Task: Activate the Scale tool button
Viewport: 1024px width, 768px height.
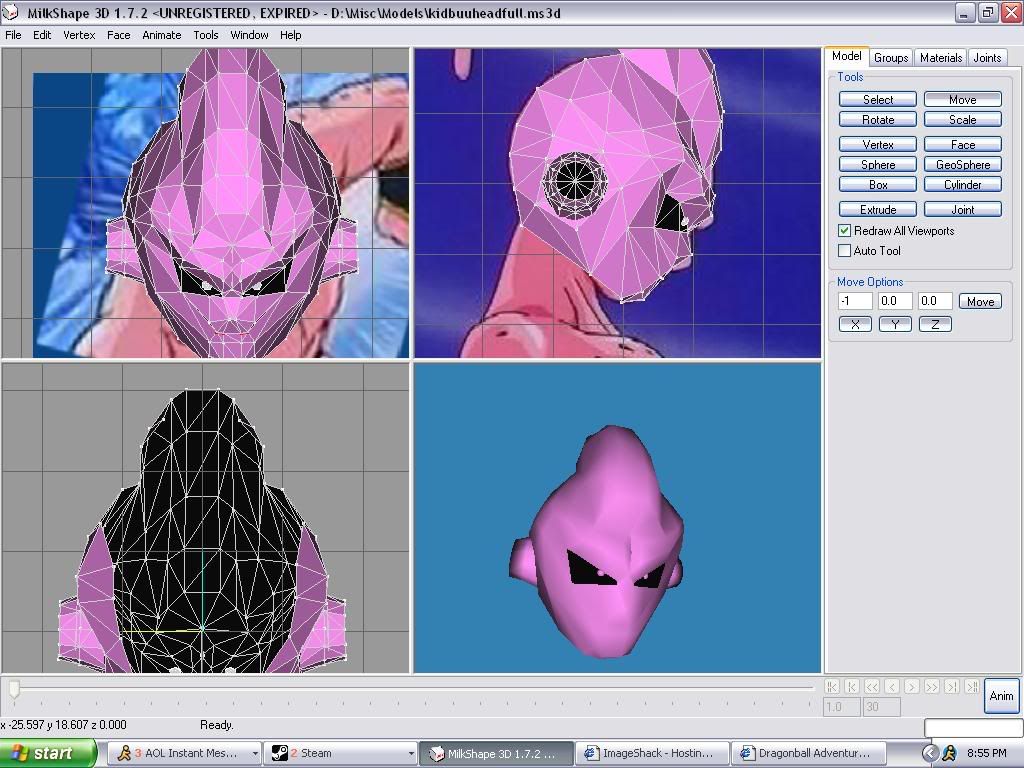Action: (x=963, y=120)
